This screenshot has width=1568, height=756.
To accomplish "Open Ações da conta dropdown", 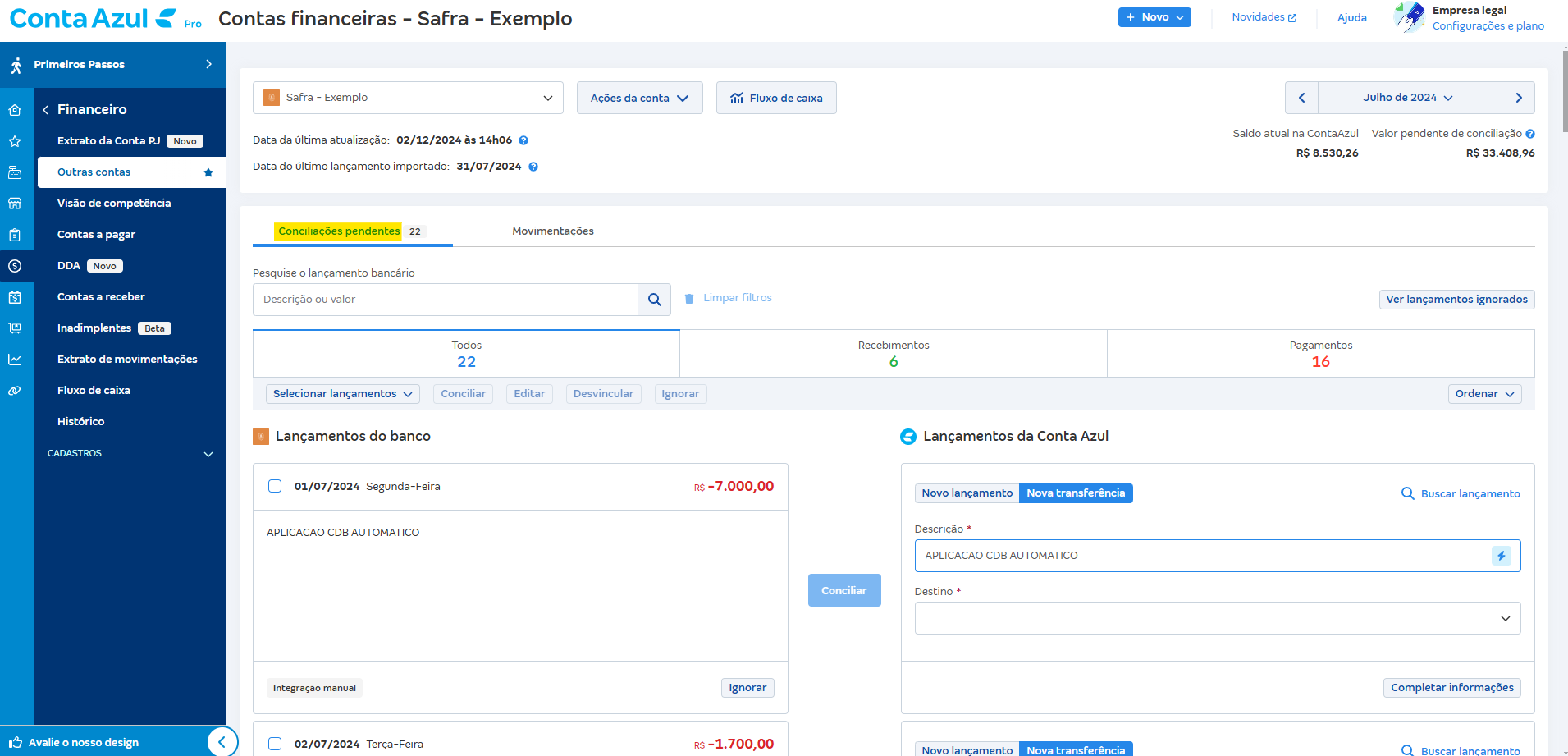I will coord(640,98).
